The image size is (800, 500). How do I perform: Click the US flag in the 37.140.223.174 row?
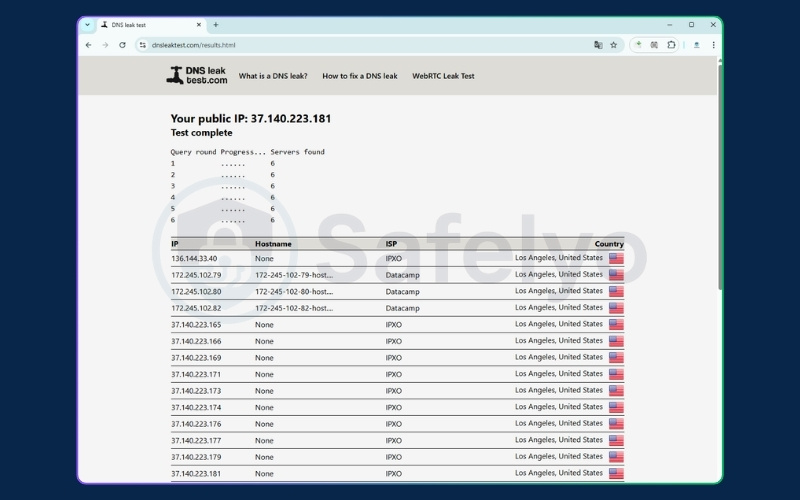click(616, 407)
